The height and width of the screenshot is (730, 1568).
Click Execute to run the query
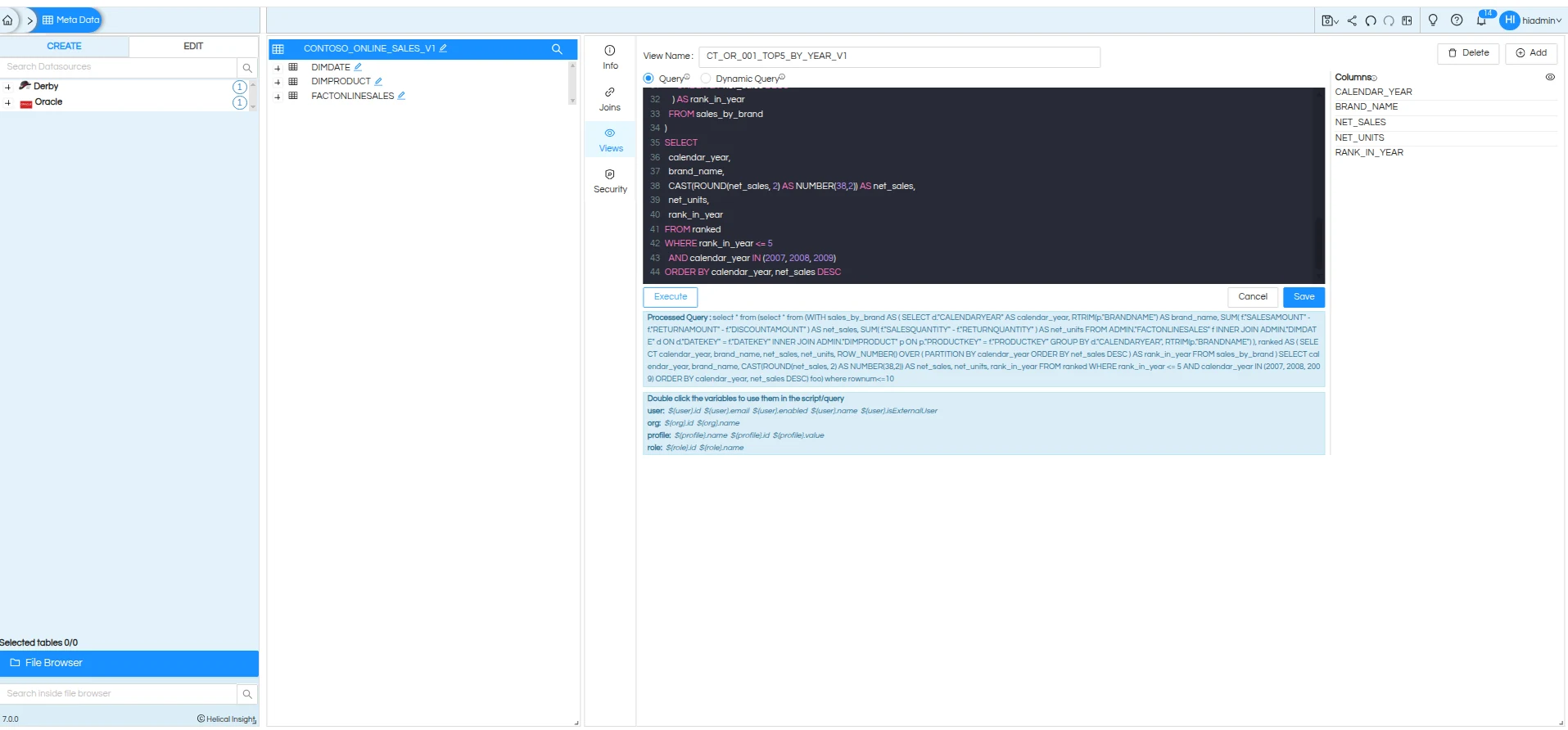pyautogui.click(x=671, y=297)
